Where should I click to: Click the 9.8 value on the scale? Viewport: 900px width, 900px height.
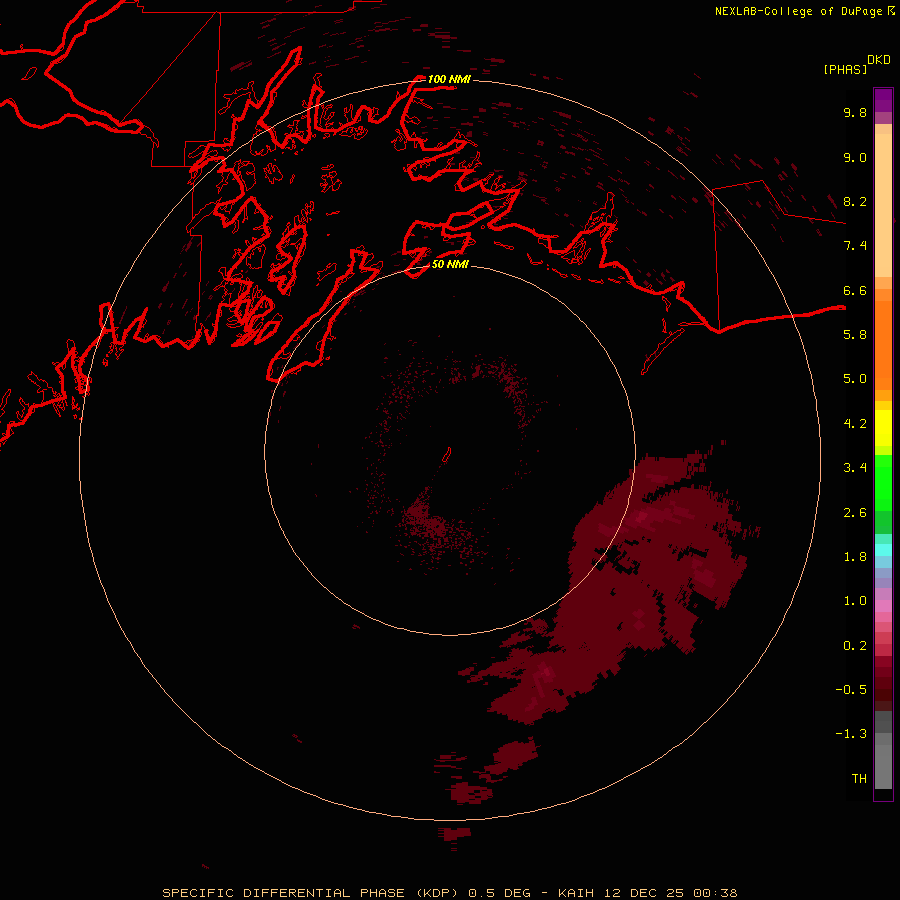(x=855, y=112)
